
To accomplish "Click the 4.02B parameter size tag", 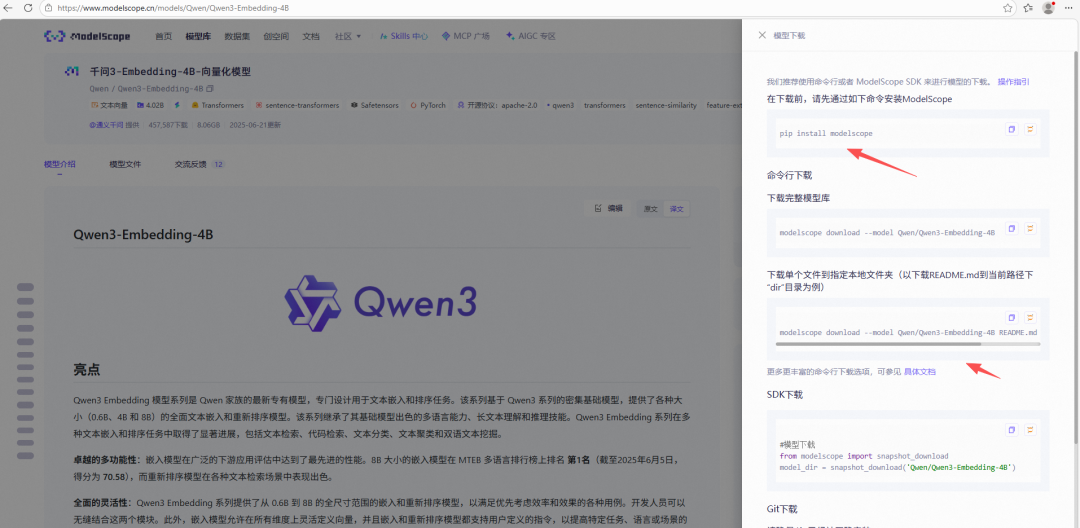I will click(x=150, y=105).
